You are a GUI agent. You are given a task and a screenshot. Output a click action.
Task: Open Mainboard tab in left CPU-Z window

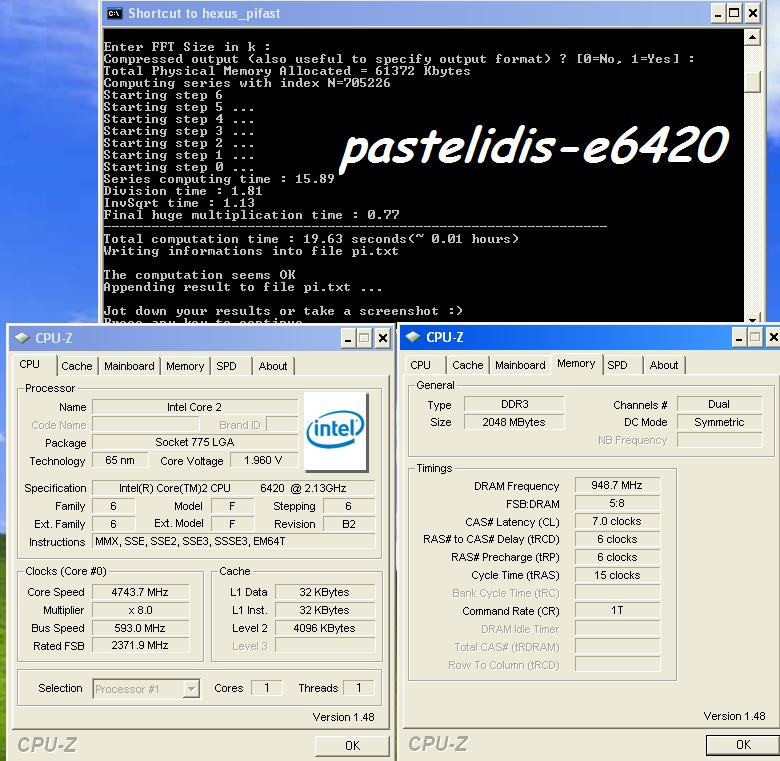coord(129,366)
